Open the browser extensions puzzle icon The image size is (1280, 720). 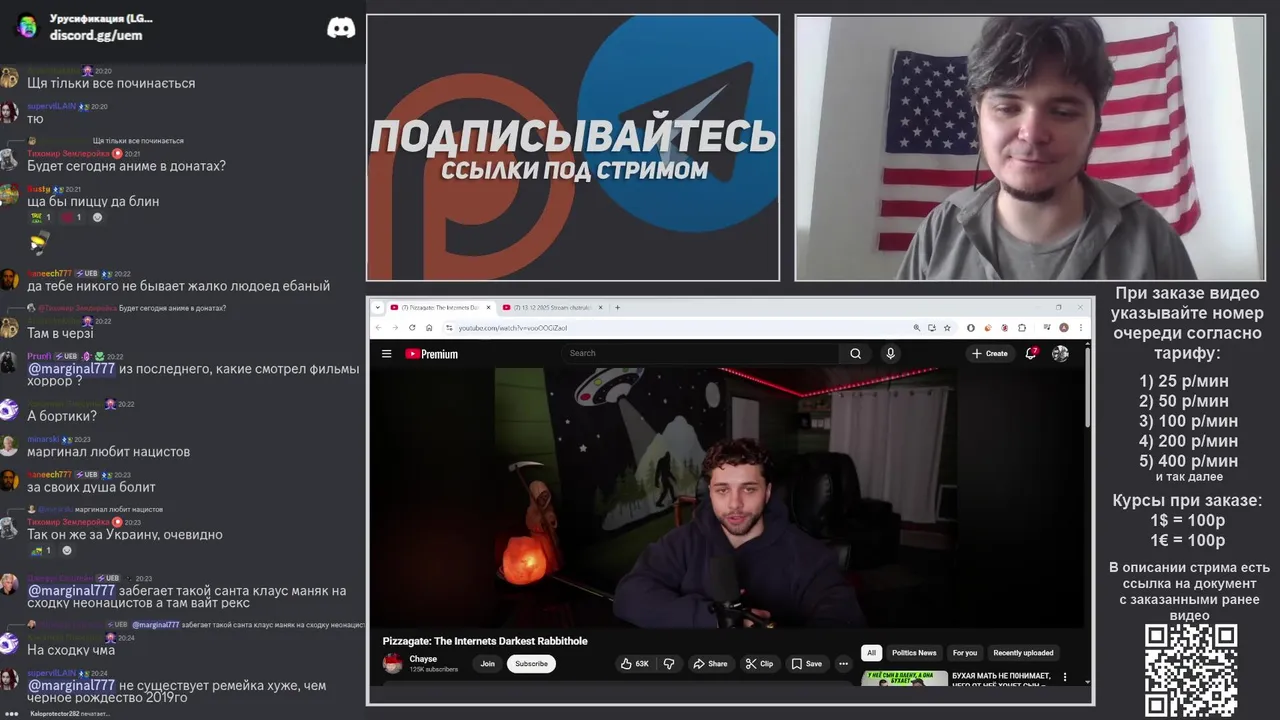(x=1022, y=328)
